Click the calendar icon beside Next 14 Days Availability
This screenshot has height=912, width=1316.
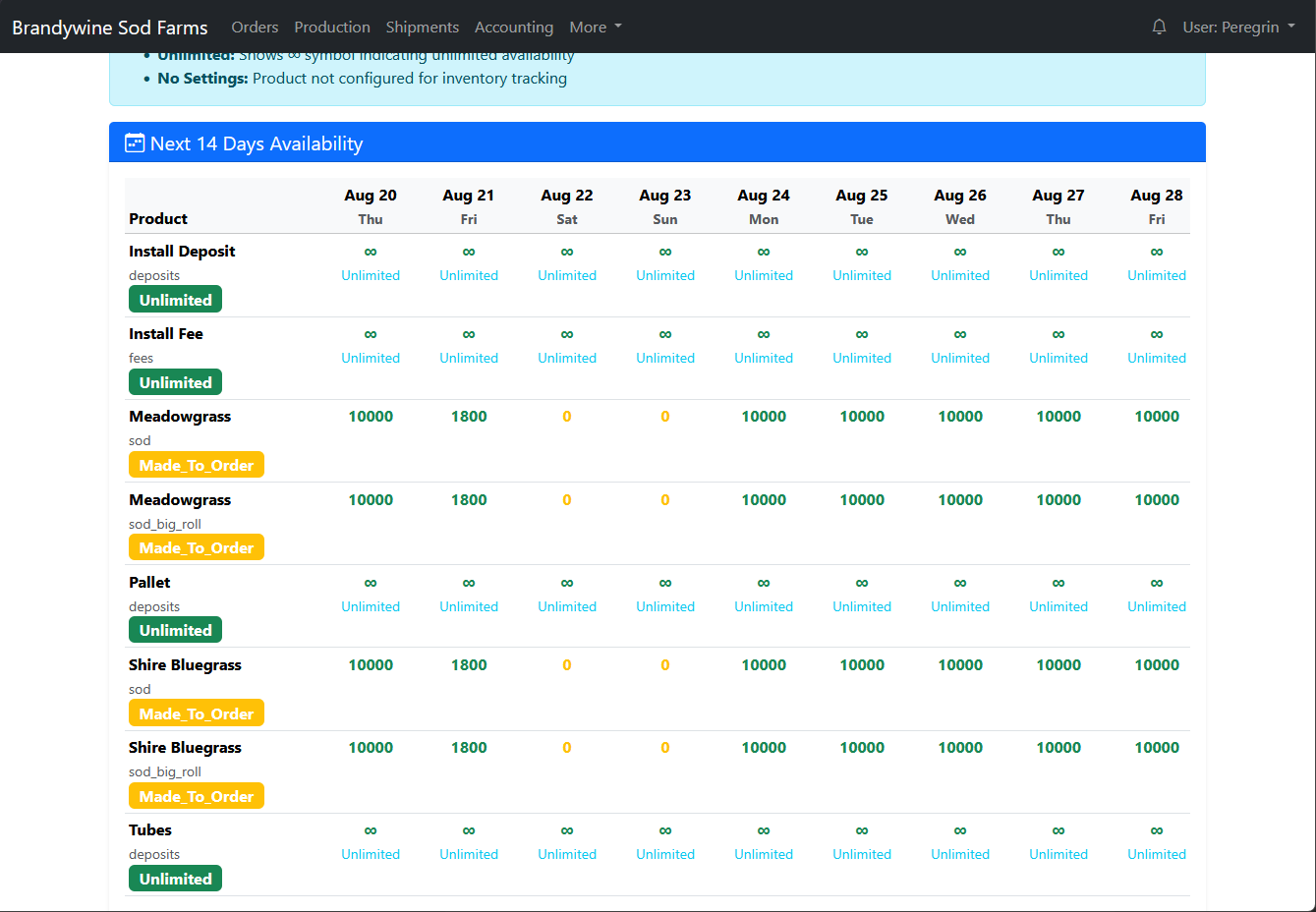tap(135, 143)
